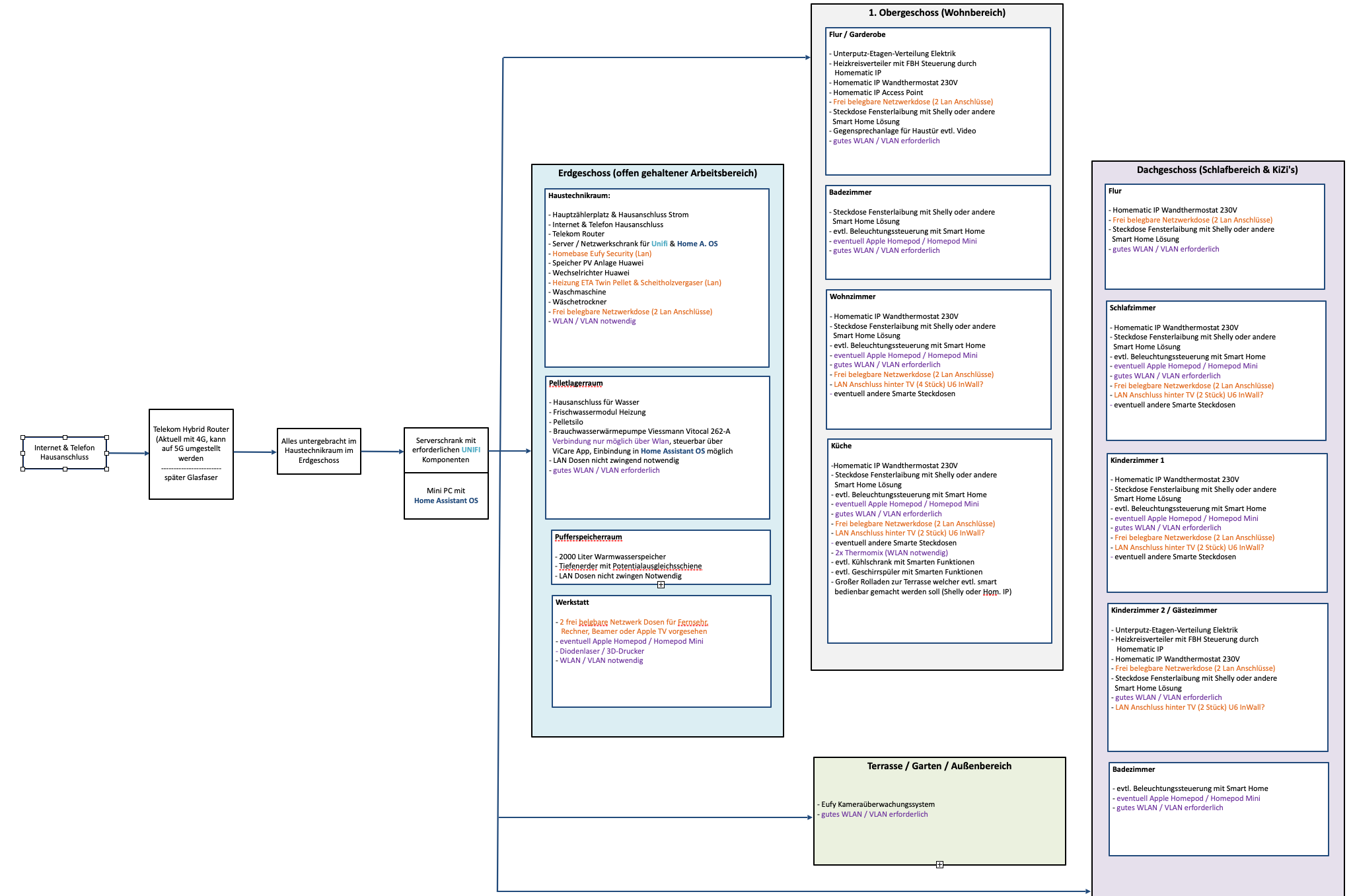Click 'Tiefenerder mit Potentialausgleichsschiene' line
1353x896 pixels.
pos(629,566)
